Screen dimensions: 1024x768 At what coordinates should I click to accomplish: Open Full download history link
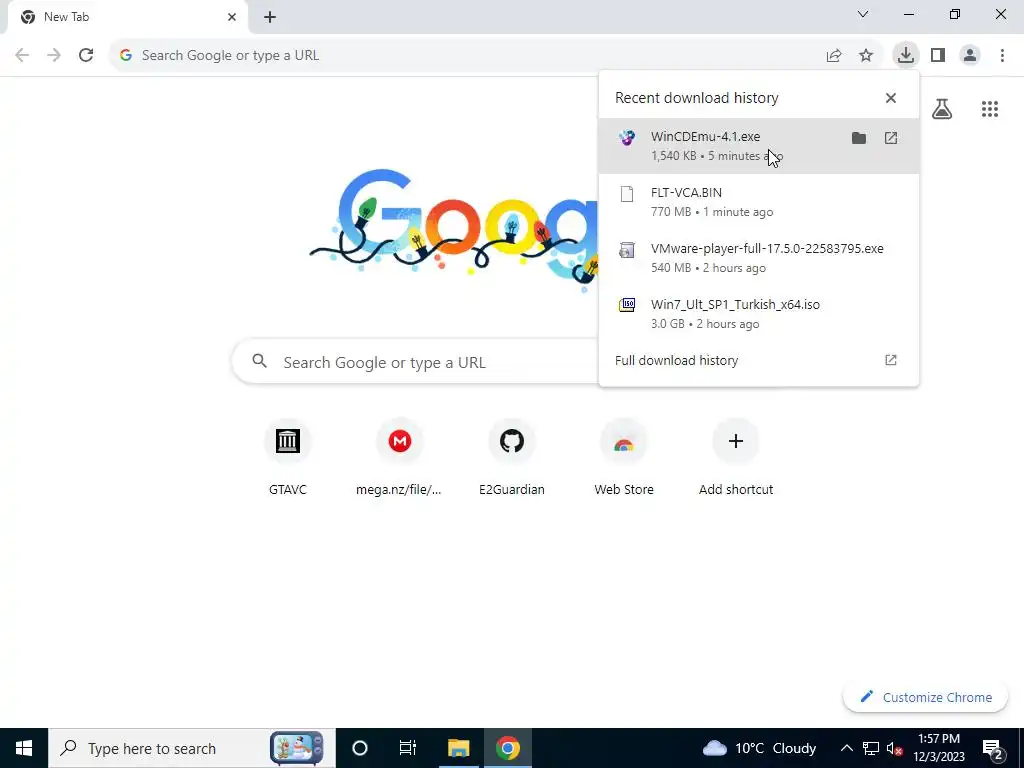pyautogui.click(x=677, y=360)
